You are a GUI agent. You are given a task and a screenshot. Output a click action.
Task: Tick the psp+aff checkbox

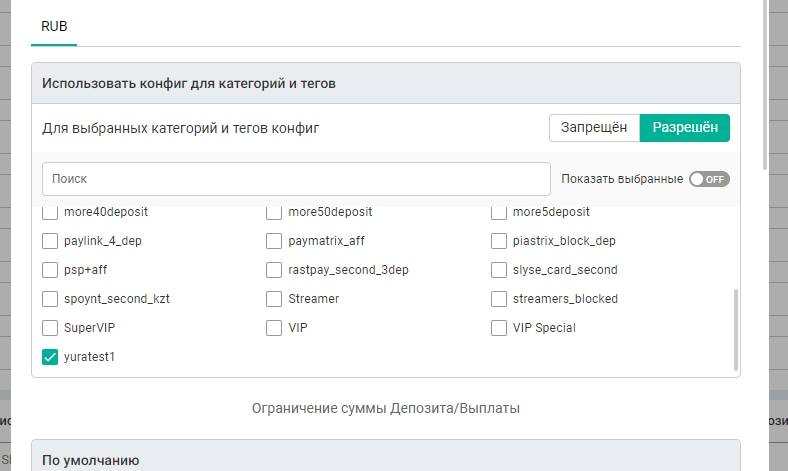pos(50,270)
